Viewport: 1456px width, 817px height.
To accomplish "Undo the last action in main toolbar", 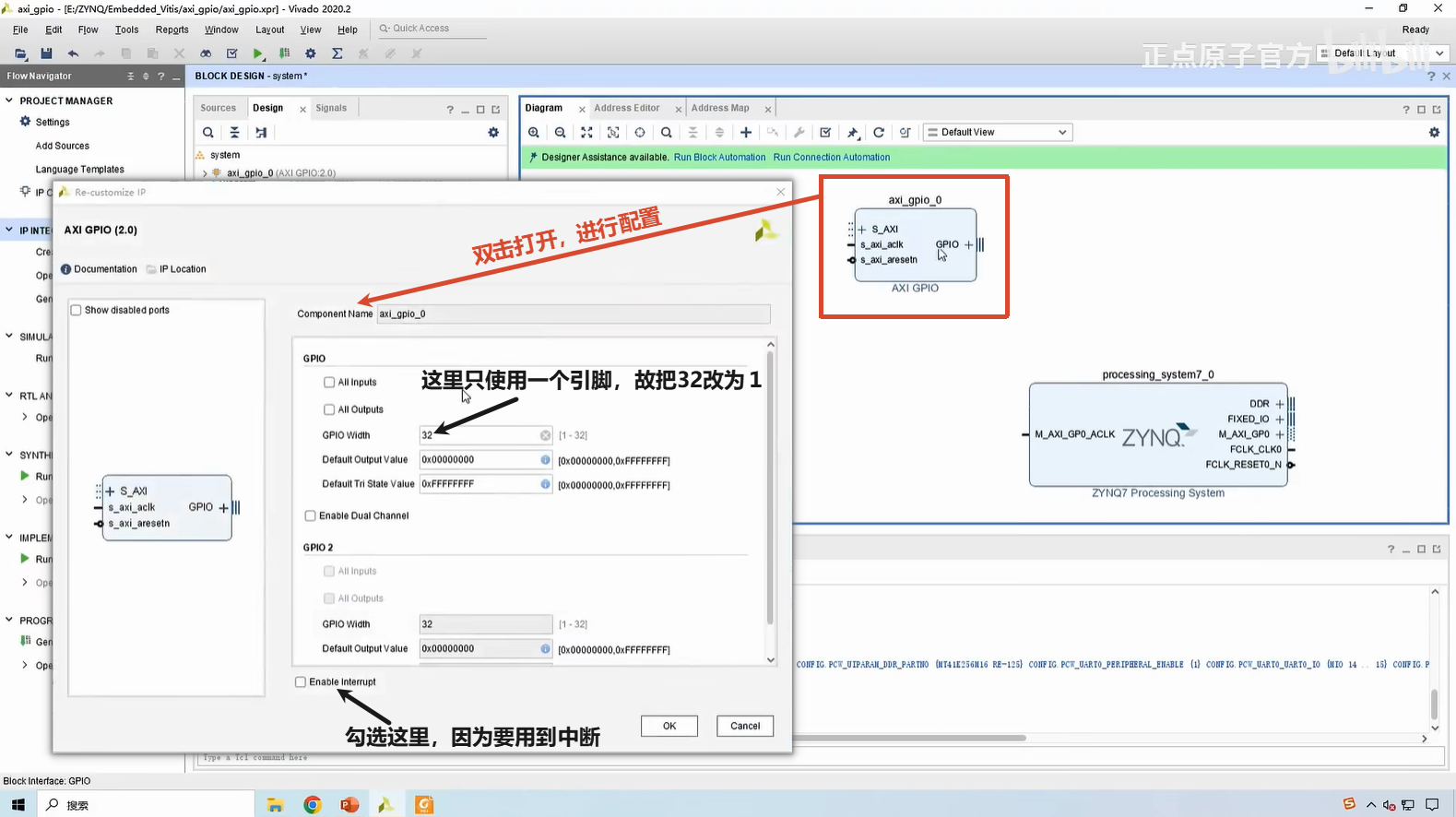I will tap(73, 53).
